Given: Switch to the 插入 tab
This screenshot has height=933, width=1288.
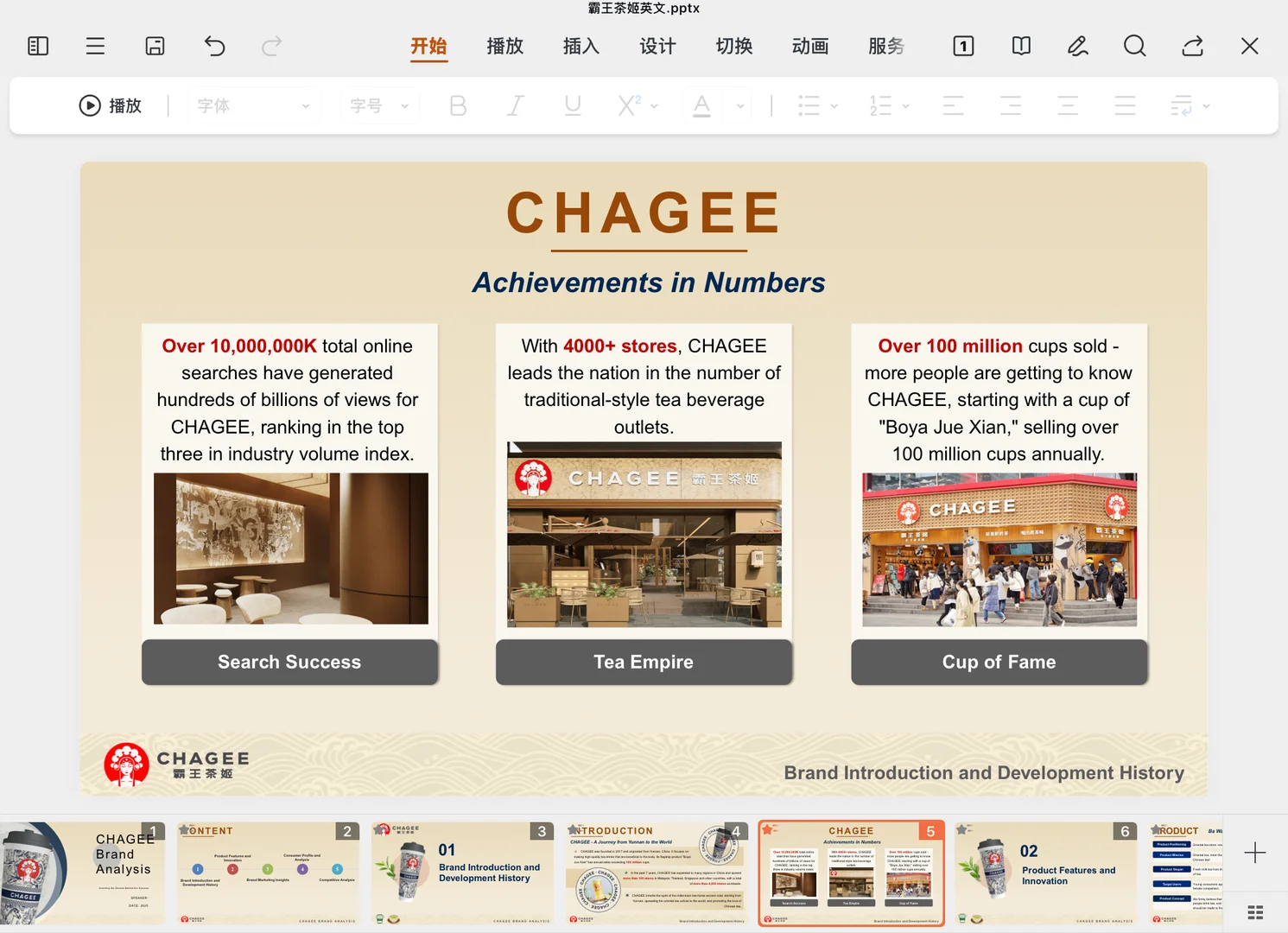Looking at the screenshot, I should (x=581, y=46).
